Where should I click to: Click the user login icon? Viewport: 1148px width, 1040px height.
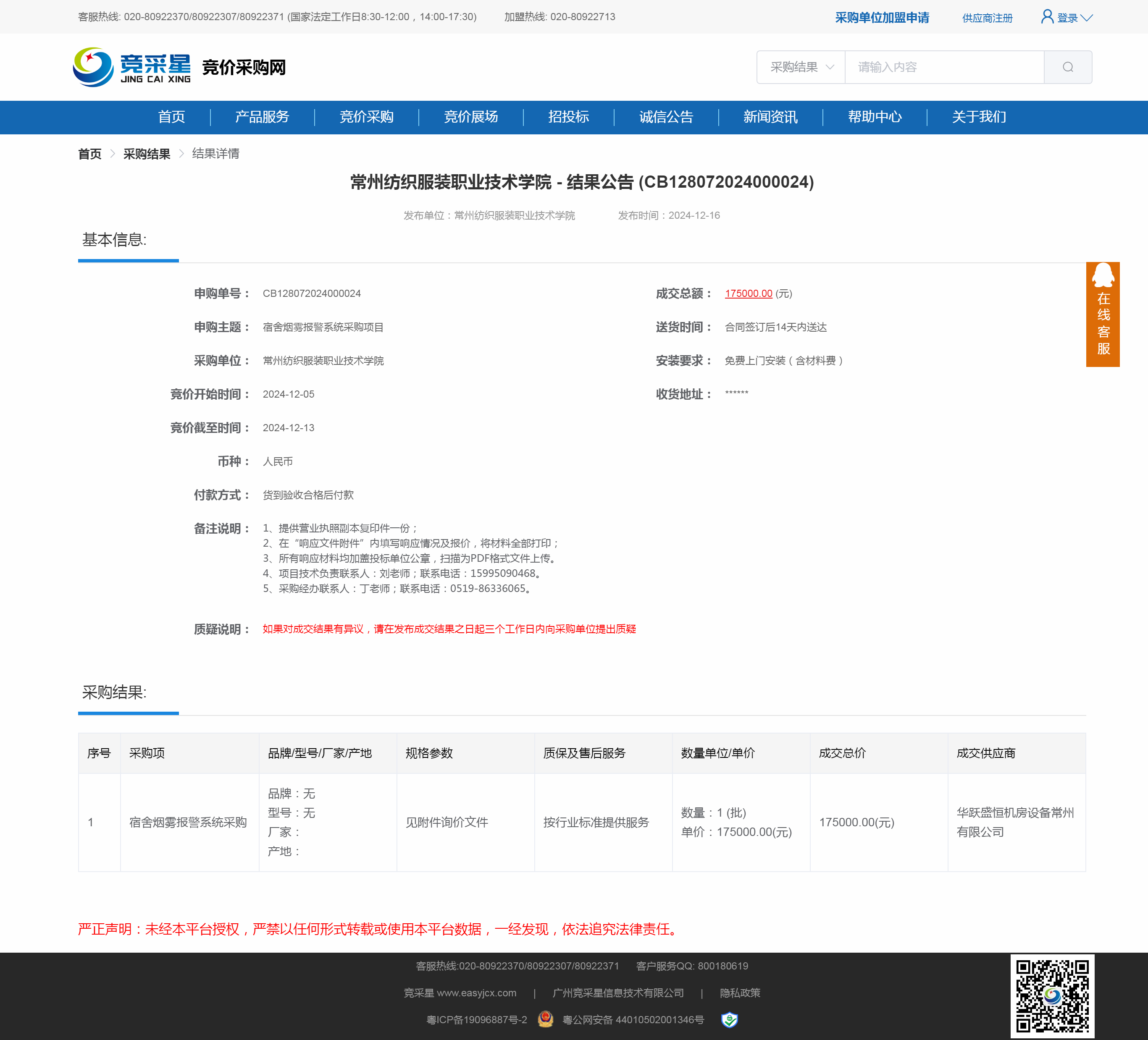pos(1047,16)
